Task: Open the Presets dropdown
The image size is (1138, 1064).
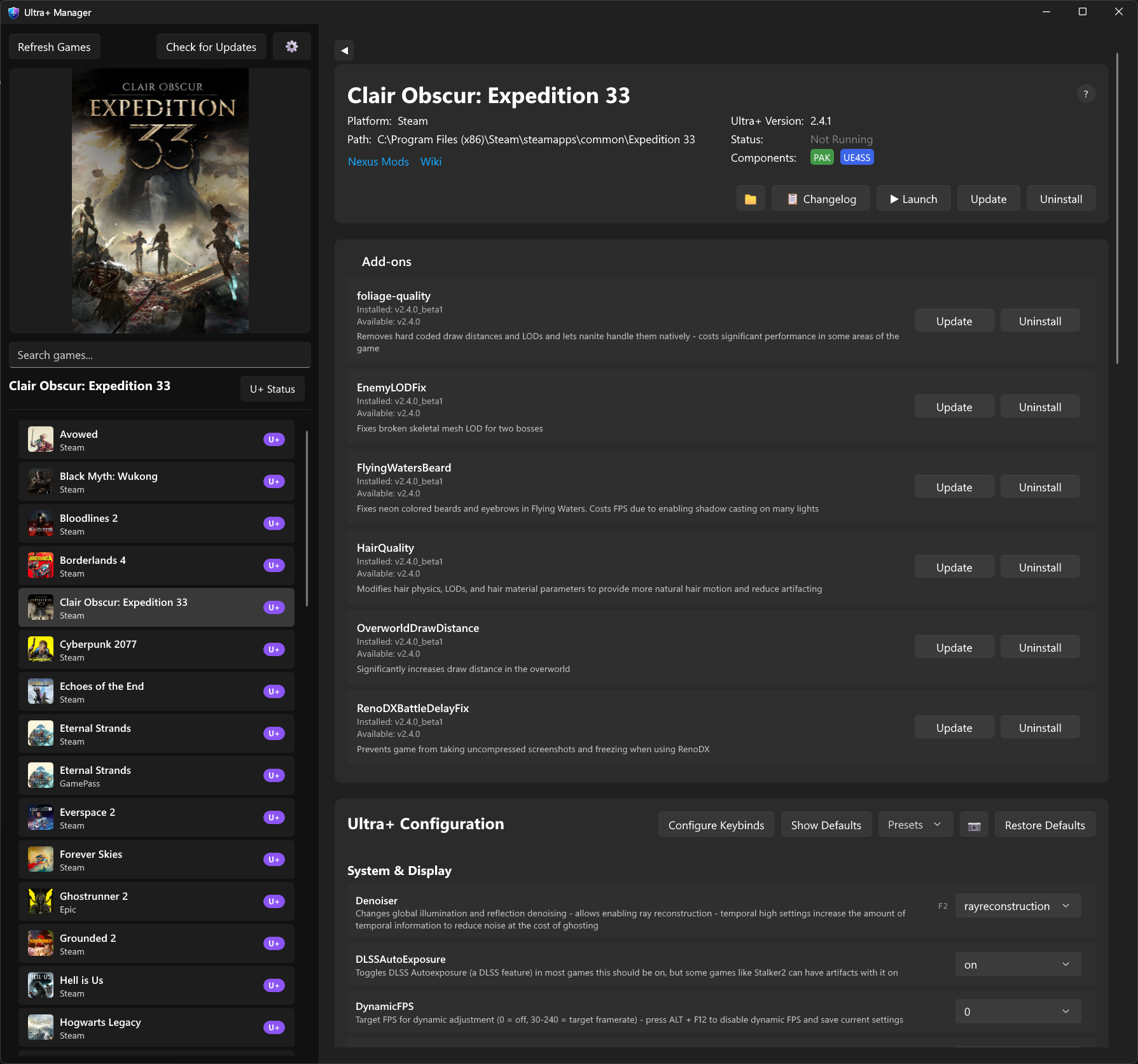Action: (x=914, y=824)
